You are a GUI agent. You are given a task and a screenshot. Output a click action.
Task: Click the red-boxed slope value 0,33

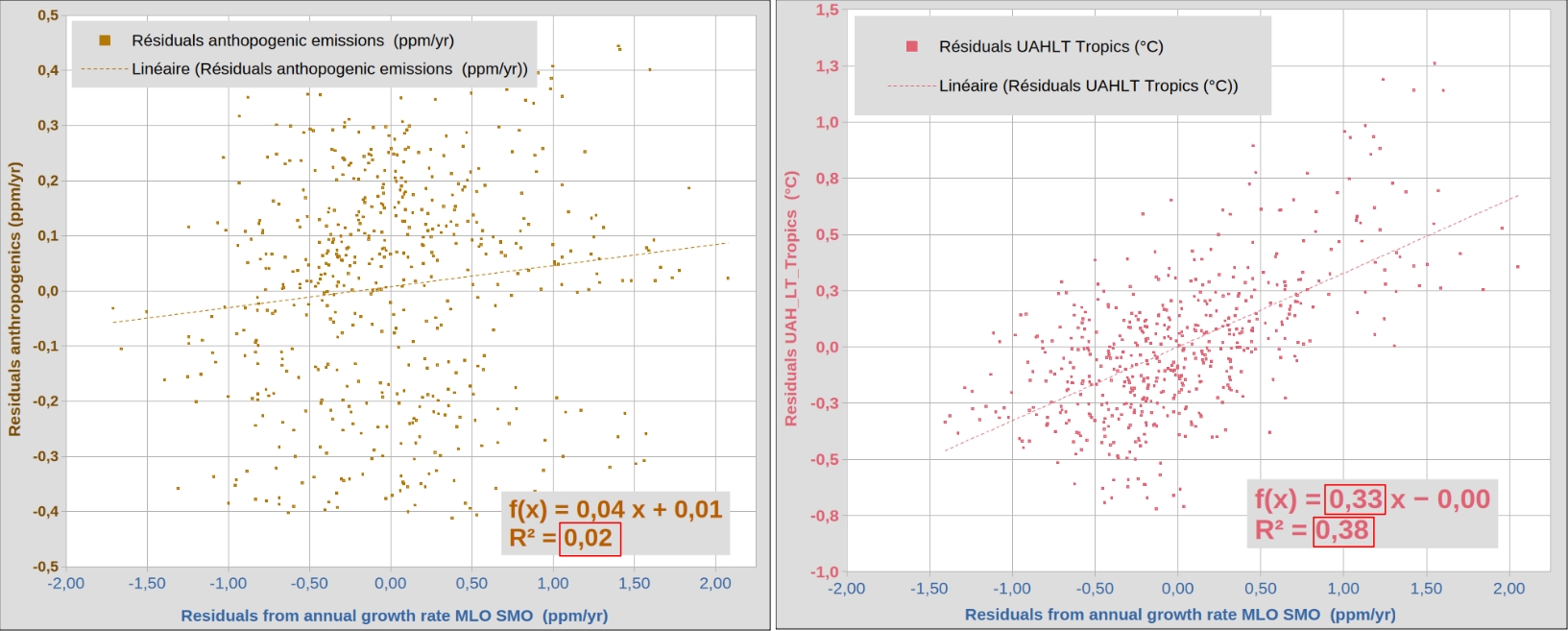coord(1355,499)
